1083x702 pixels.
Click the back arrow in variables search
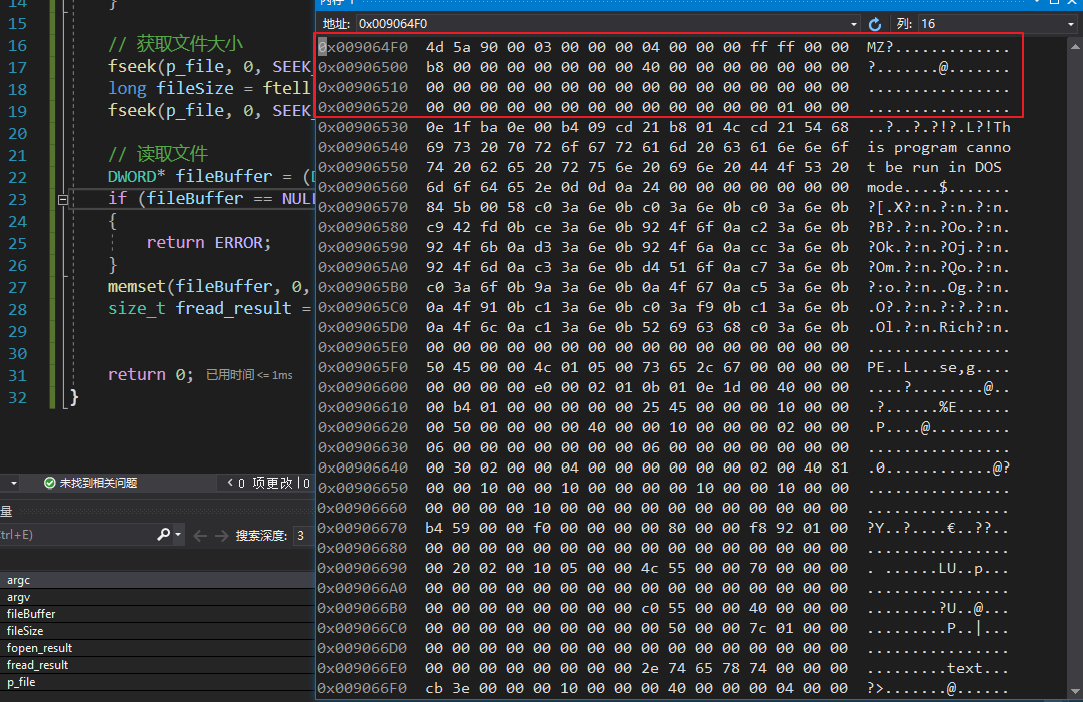(x=198, y=536)
